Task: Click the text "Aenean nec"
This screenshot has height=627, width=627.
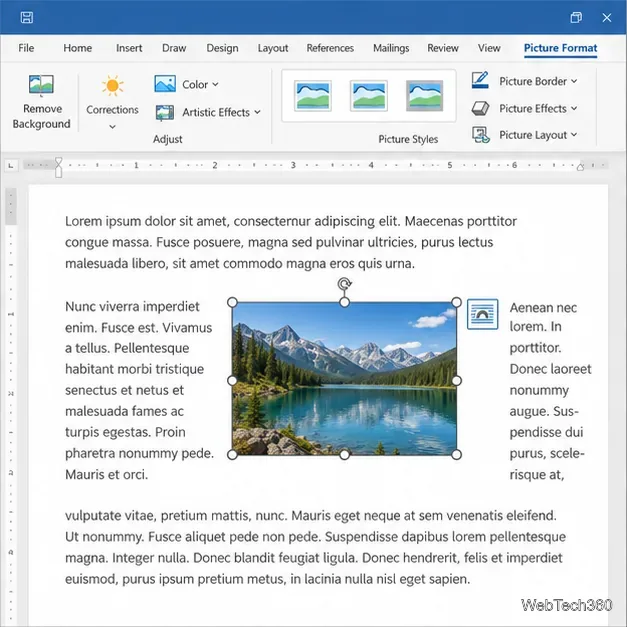Action: [x=543, y=308]
